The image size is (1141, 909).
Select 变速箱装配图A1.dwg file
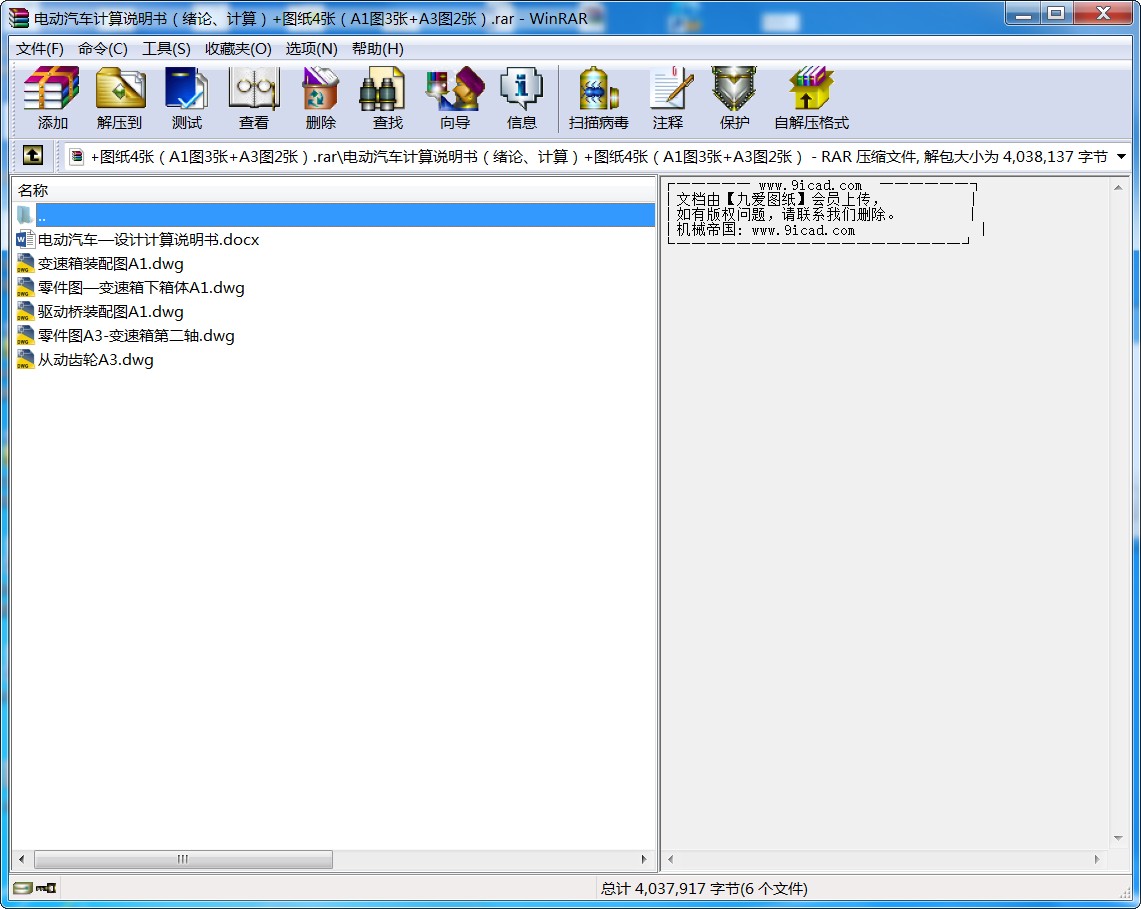tap(111, 263)
